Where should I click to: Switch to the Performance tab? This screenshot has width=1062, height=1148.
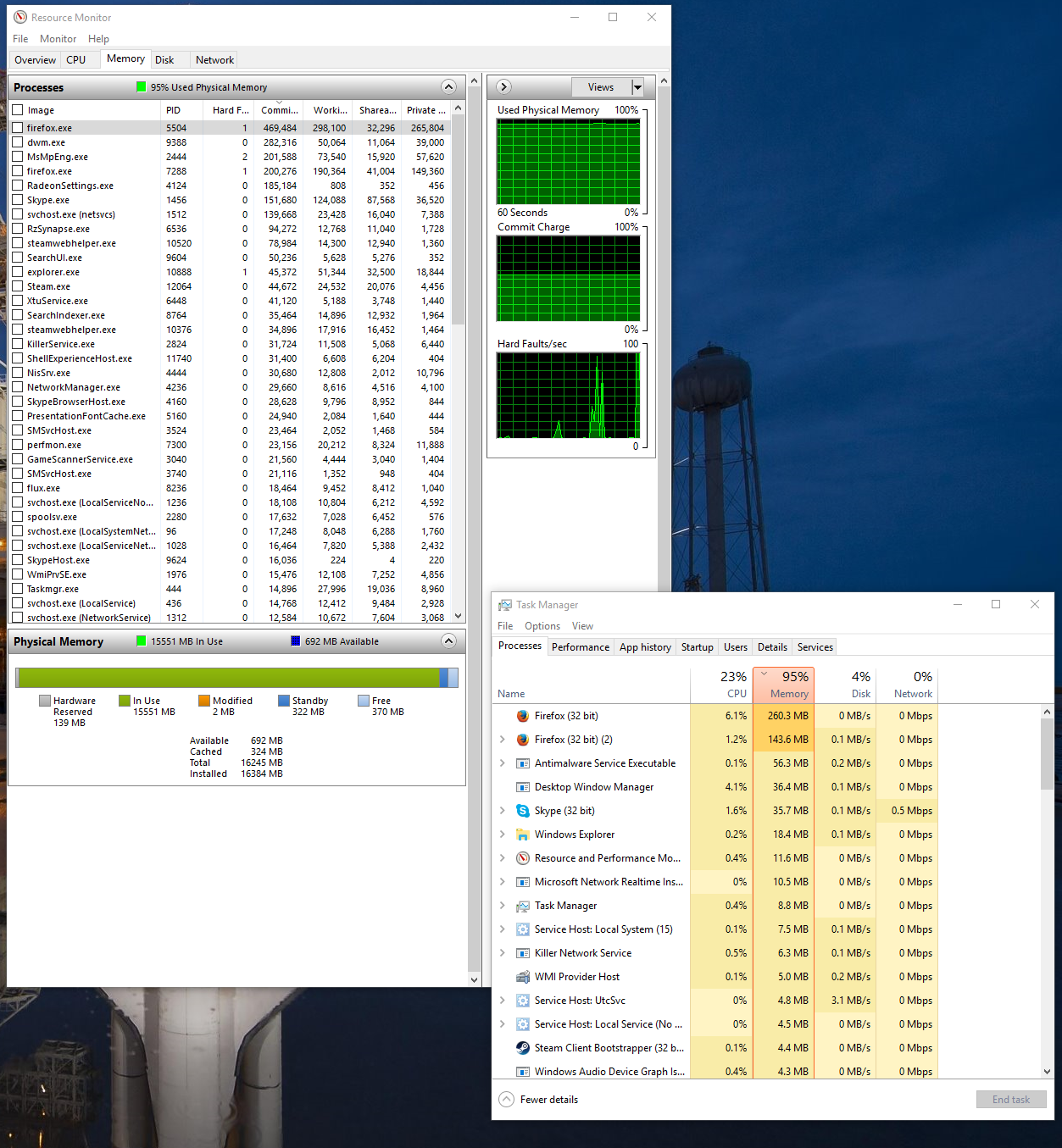(x=581, y=647)
